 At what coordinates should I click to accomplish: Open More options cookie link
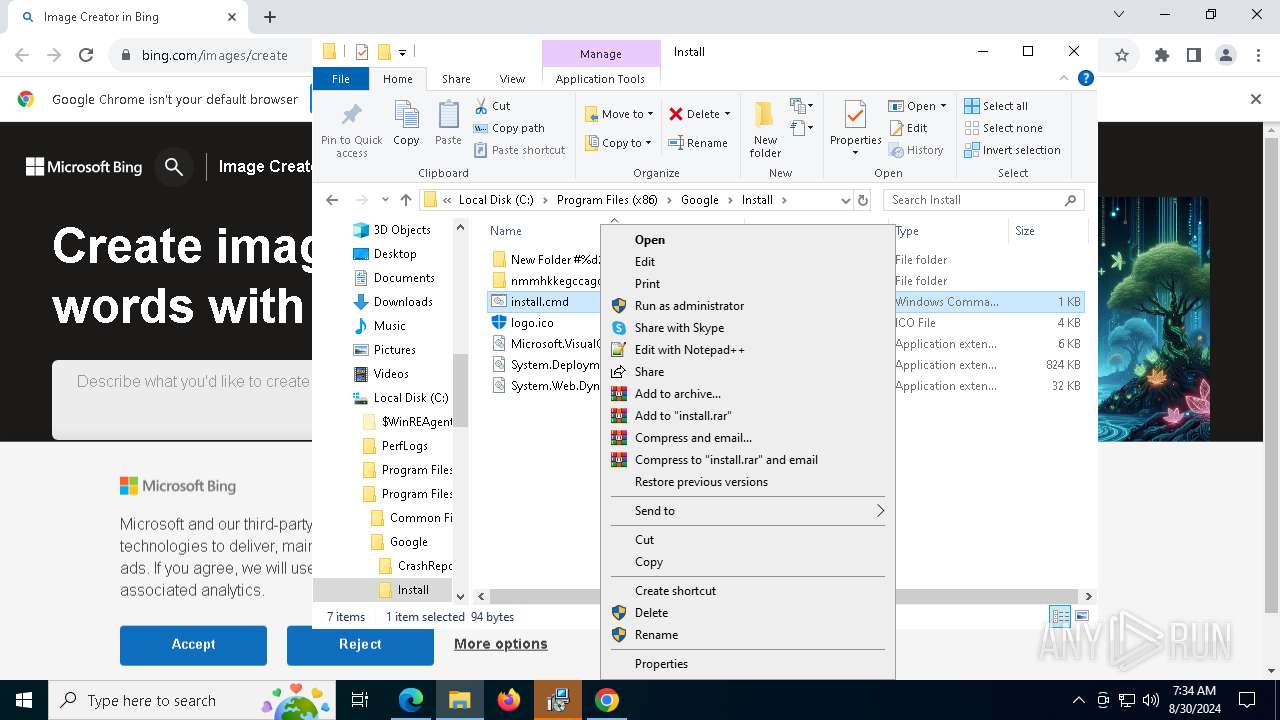tap(501, 644)
